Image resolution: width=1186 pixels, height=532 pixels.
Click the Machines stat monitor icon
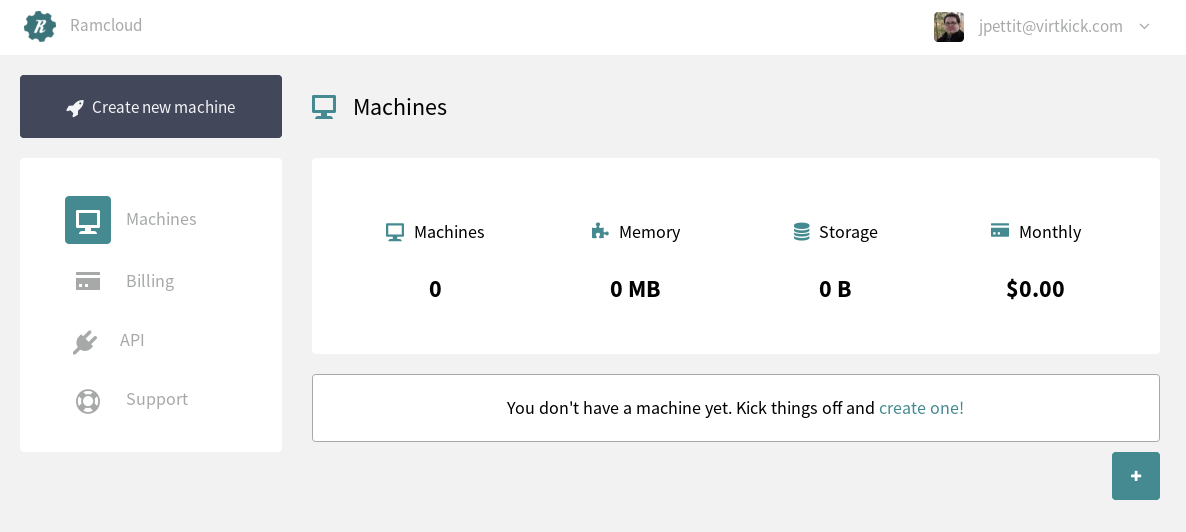(395, 232)
